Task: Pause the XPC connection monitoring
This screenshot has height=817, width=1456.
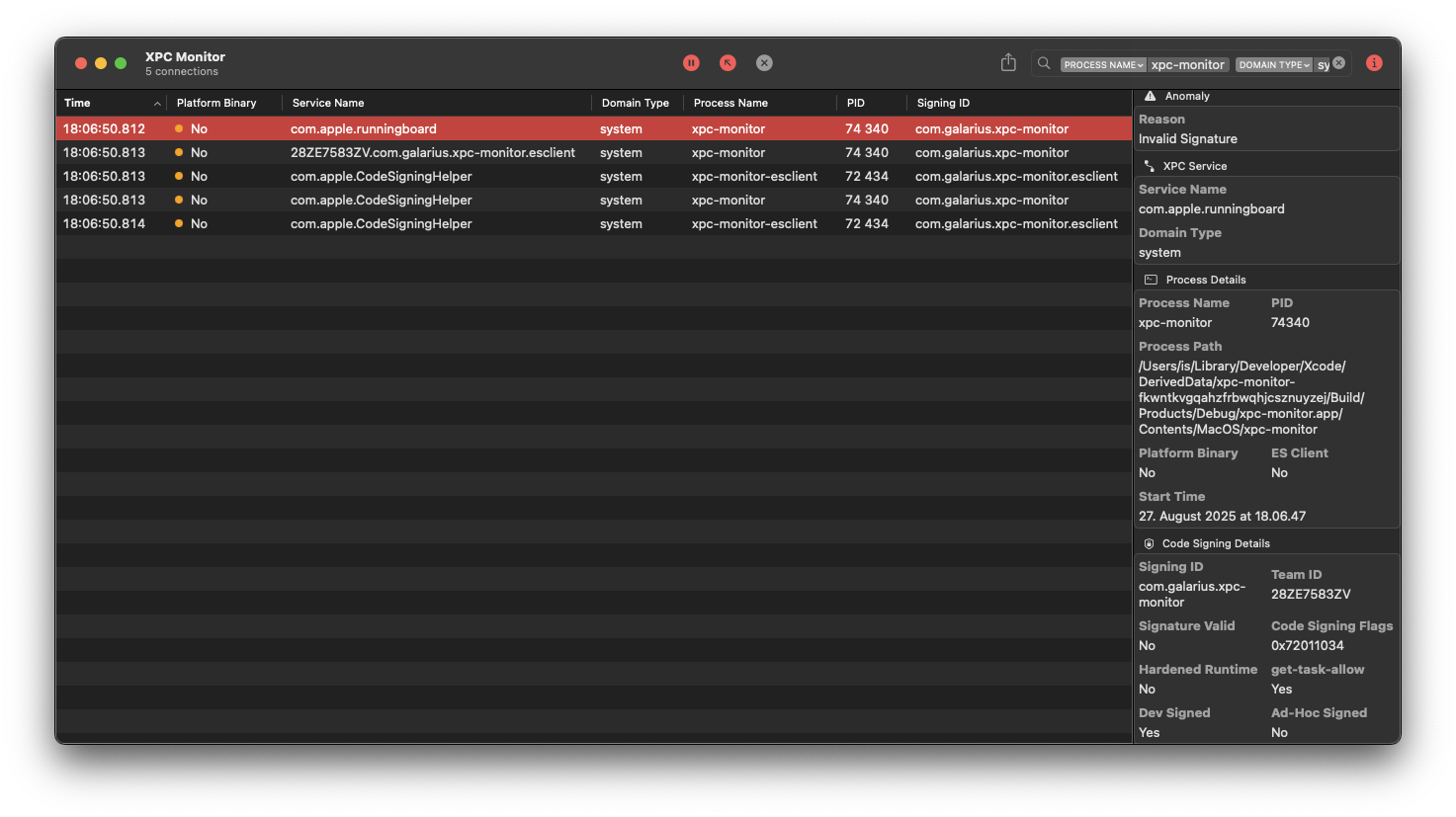Action: click(x=691, y=63)
